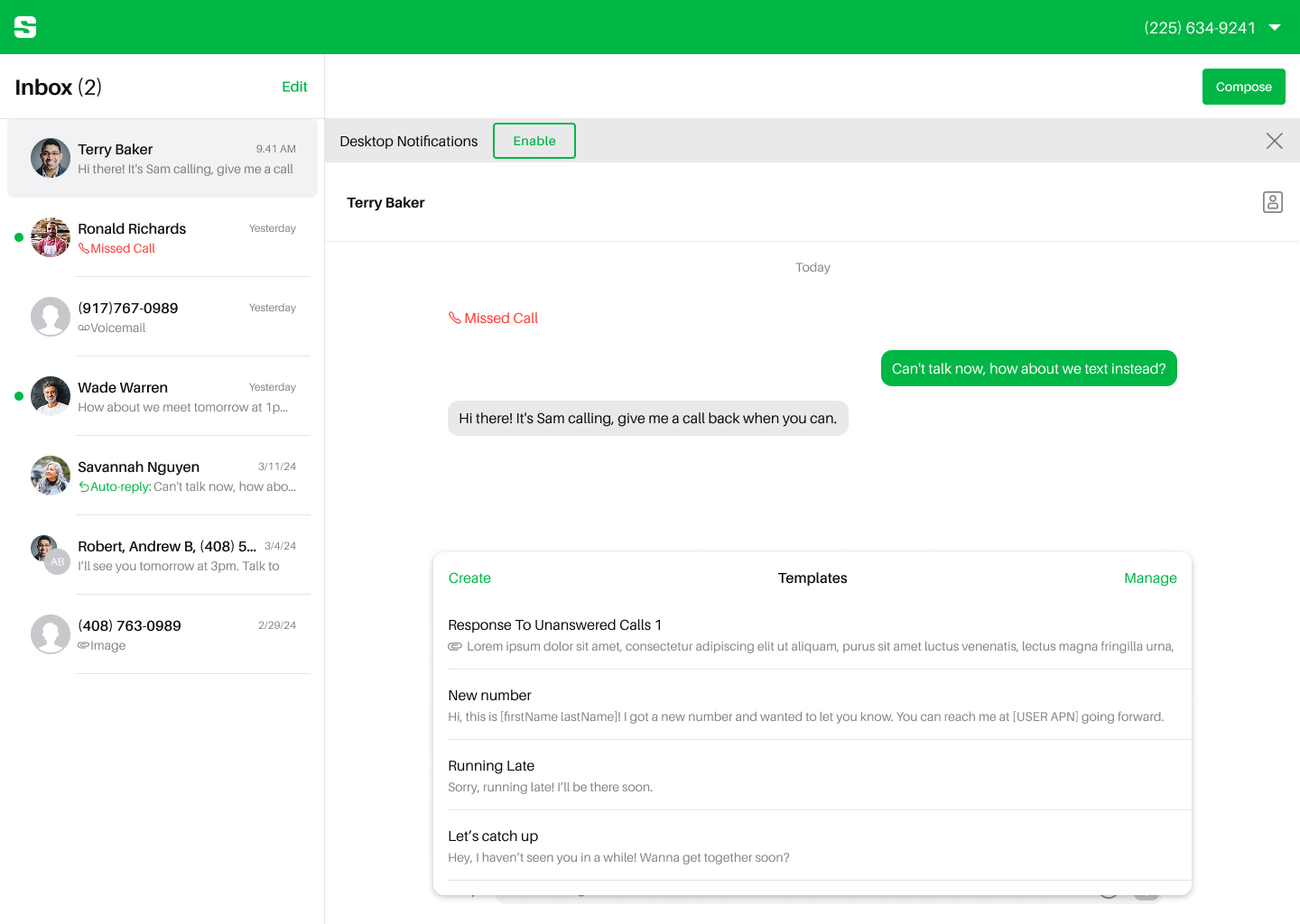
Task: Click the Missed Call entry in chat
Action: pyautogui.click(x=493, y=318)
